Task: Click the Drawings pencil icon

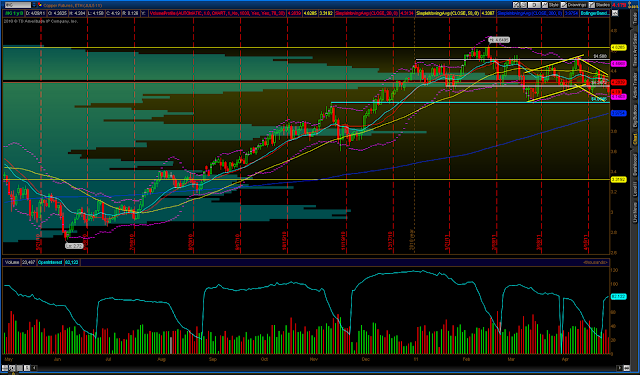Action: click(x=564, y=5)
